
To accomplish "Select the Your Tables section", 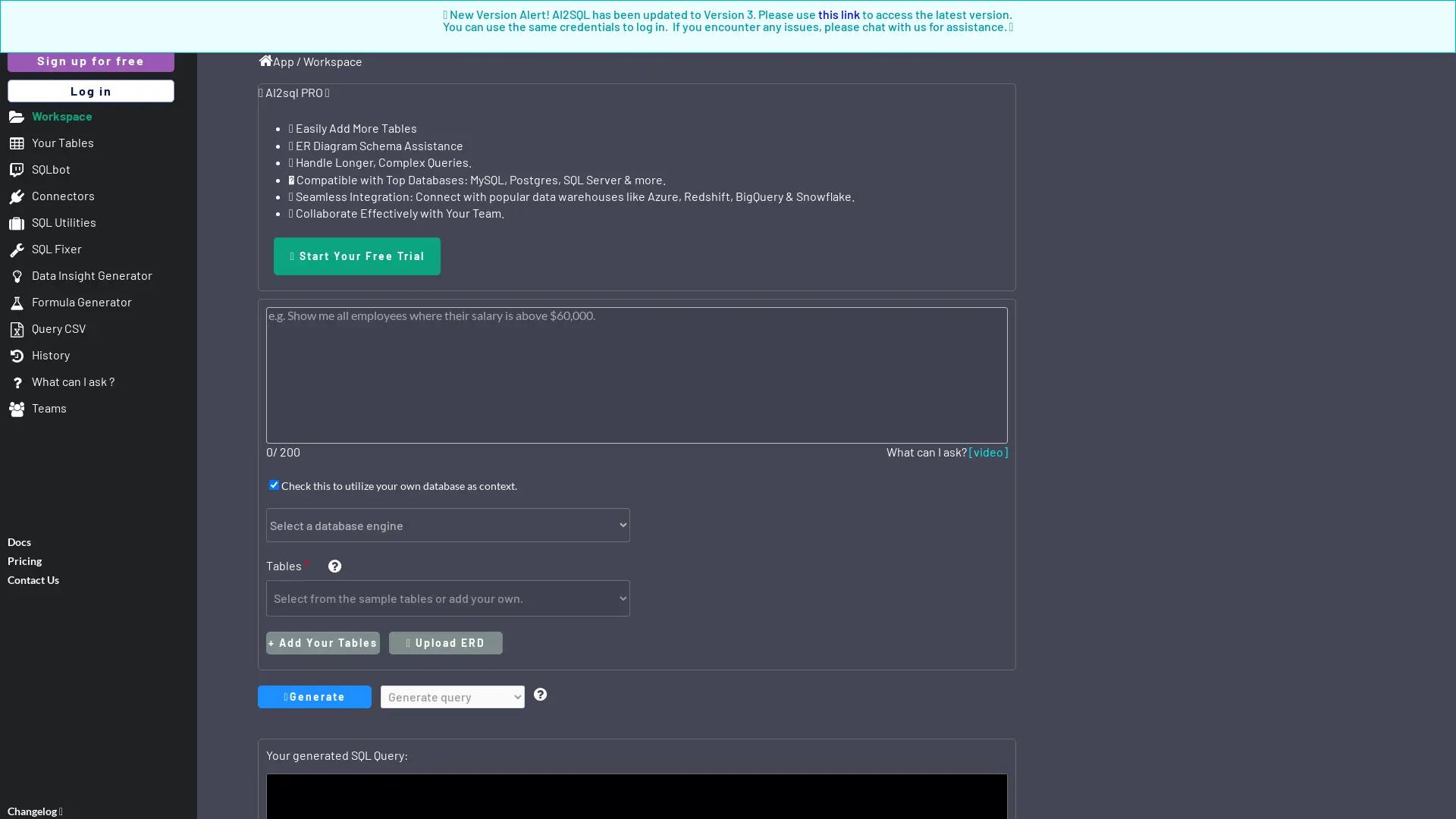I will coord(63,143).
